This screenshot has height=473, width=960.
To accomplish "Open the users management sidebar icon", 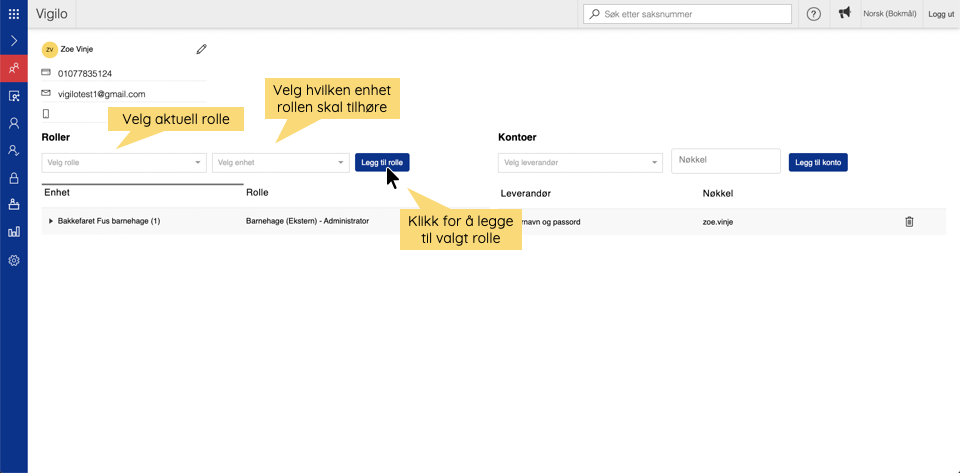I will (14, 69).
